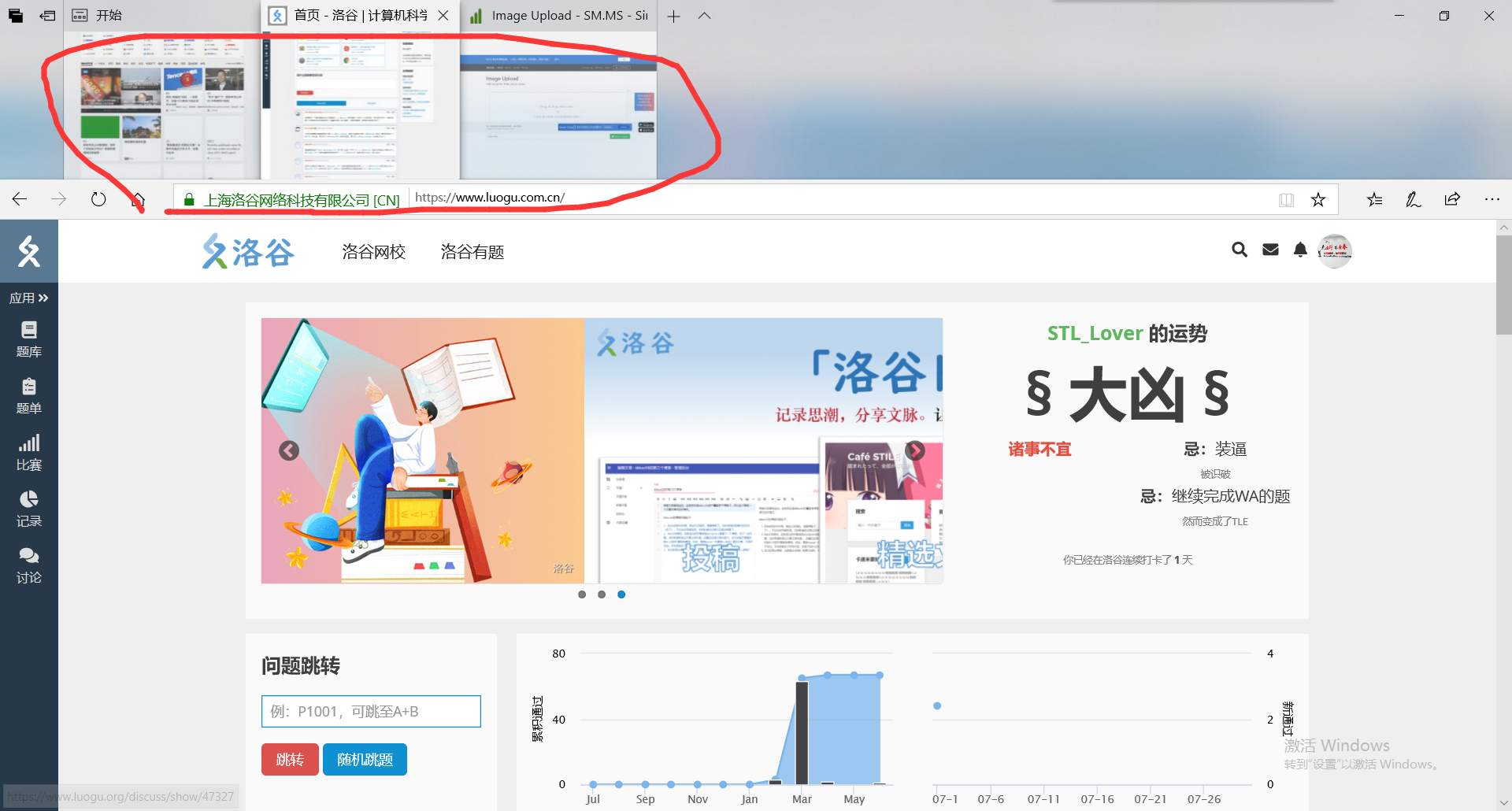Click the 上海洛谷网络科技有限公司 certificate label
This screenshot has width=1512, height=811.
302,200
